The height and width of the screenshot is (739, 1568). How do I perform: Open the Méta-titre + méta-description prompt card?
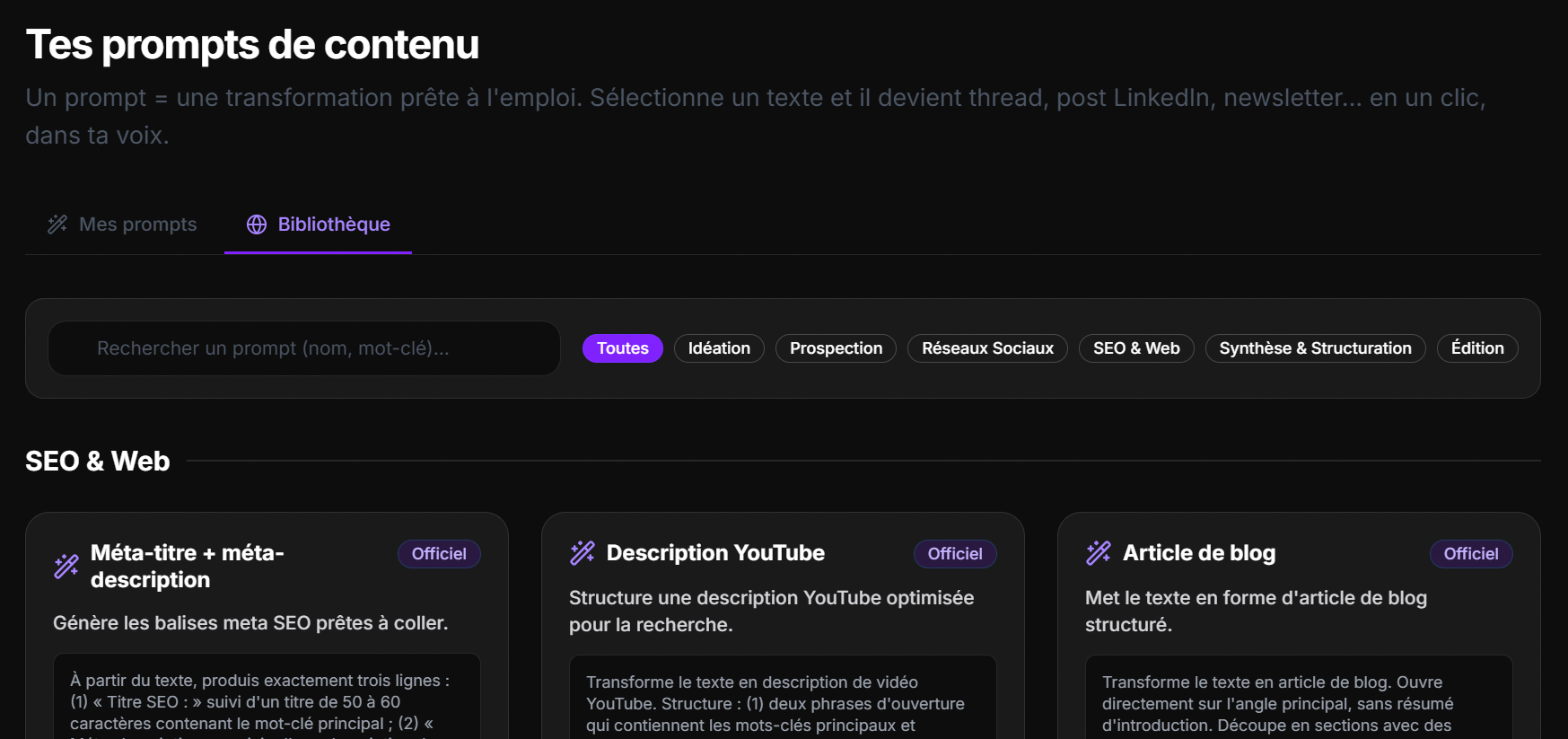267,626
